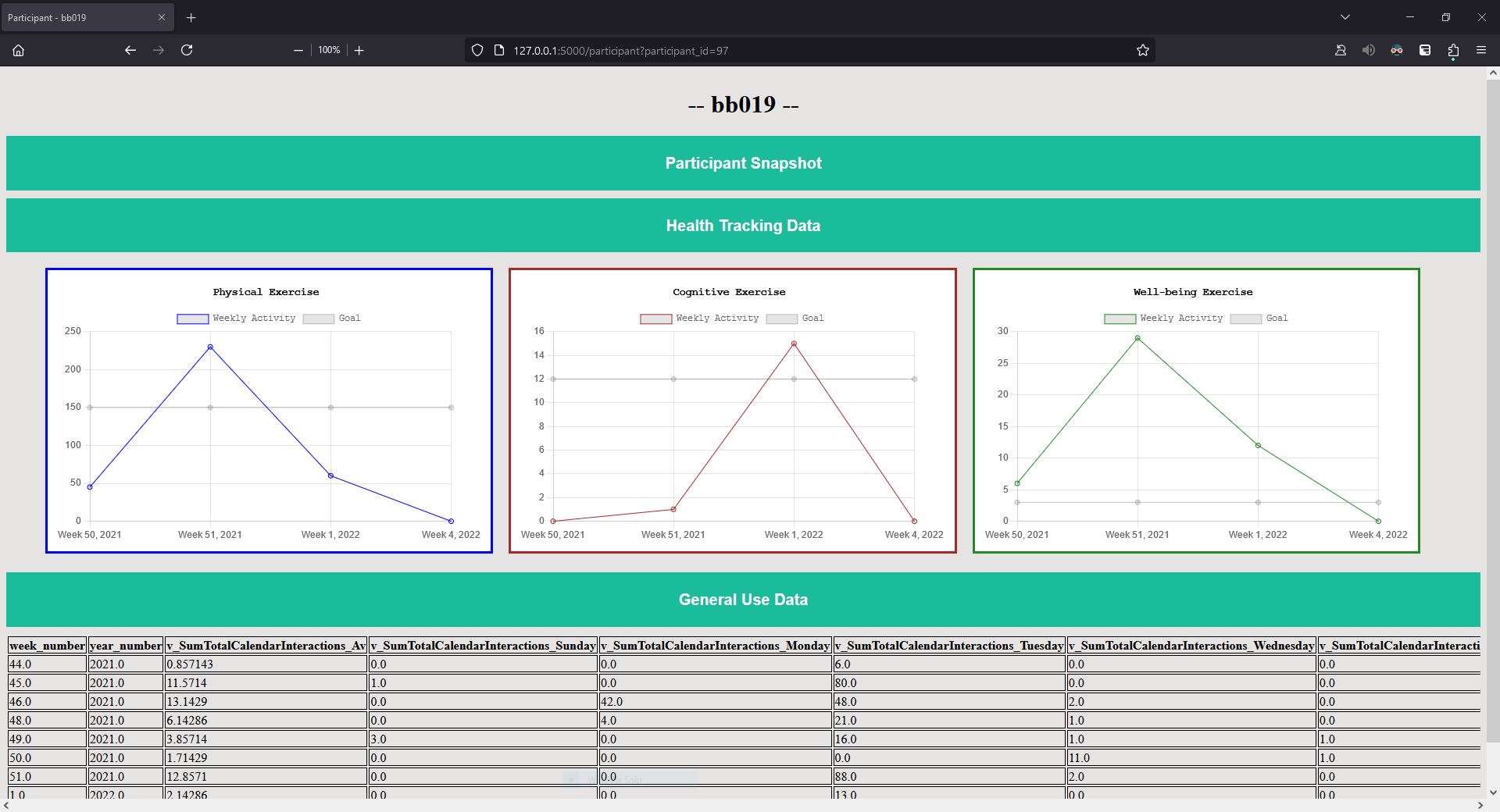The width and height of the screenshot is (1500, 812).
Task: Open the account profile icon
Action: (x=1341, y=50)
